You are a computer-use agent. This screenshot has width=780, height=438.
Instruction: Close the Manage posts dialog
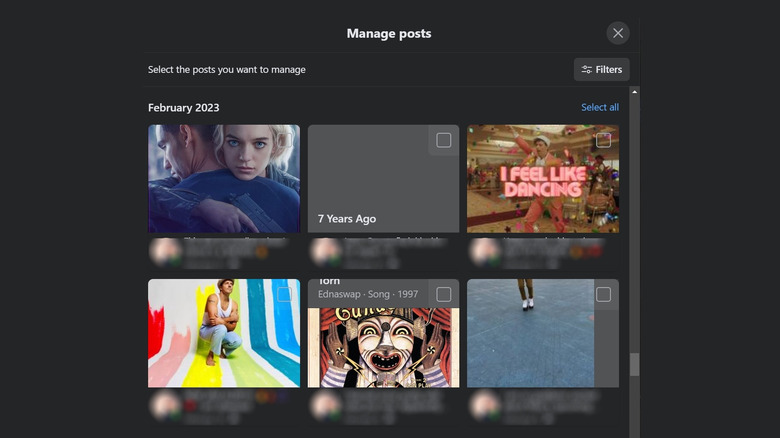click(618, 33)
